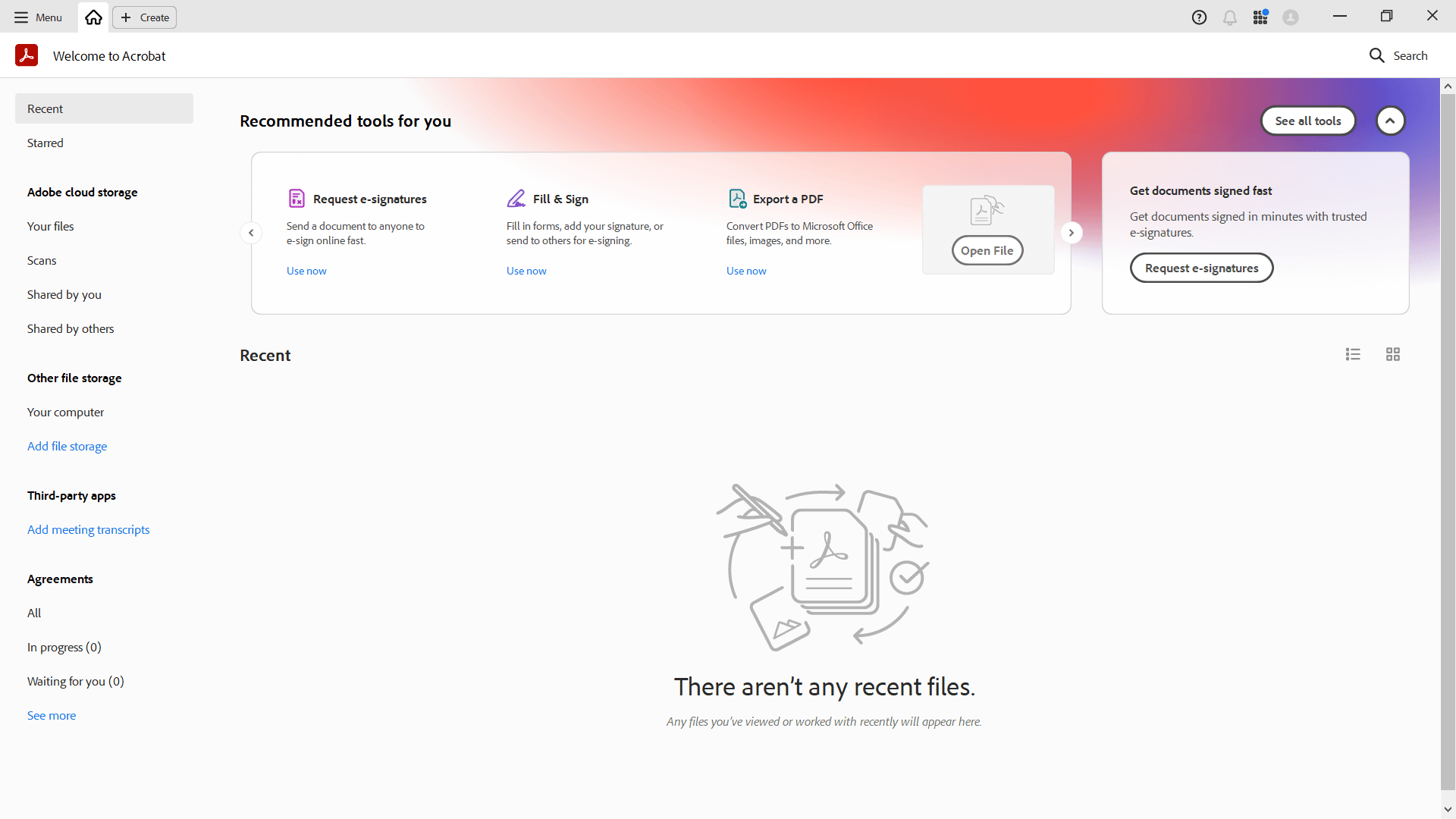Viewport: 1456px width, 819px height.
Task: Click the Request e-signatures card title
Action: [x=370, y=199]
